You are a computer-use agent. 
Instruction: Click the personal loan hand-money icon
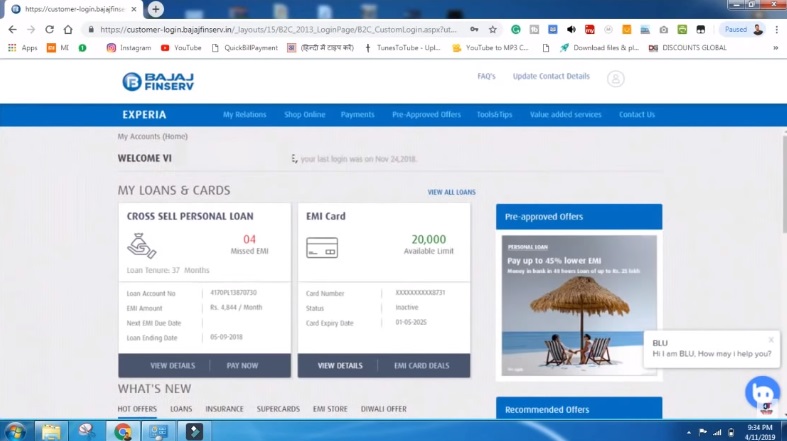142,246
